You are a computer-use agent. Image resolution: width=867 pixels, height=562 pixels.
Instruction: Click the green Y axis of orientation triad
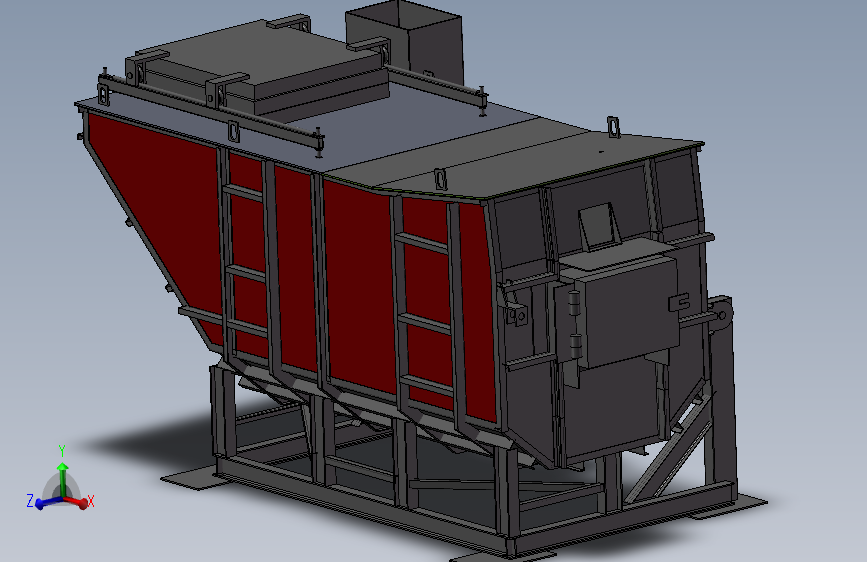[x=62, y=479]
